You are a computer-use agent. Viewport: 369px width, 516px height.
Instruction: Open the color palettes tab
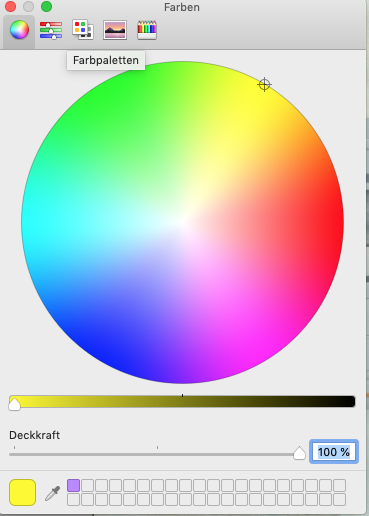tap(83, 30)
